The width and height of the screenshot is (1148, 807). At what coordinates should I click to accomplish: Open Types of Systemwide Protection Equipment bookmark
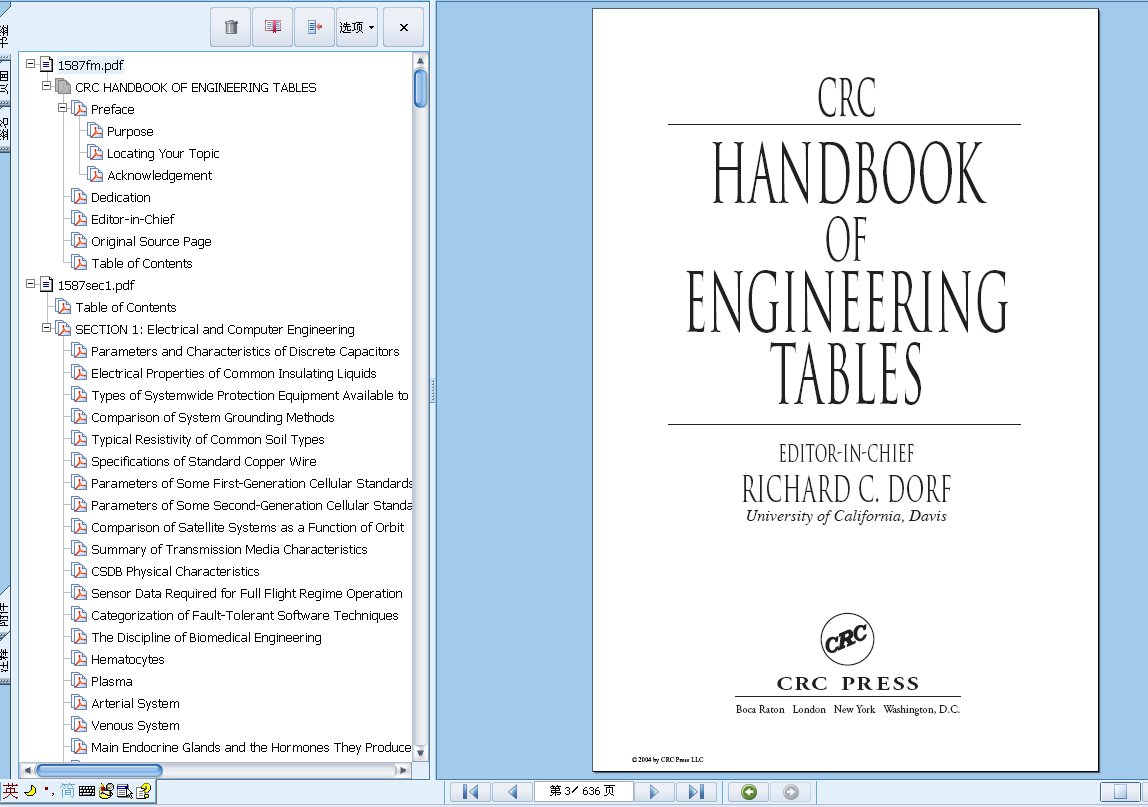point(250,395)
